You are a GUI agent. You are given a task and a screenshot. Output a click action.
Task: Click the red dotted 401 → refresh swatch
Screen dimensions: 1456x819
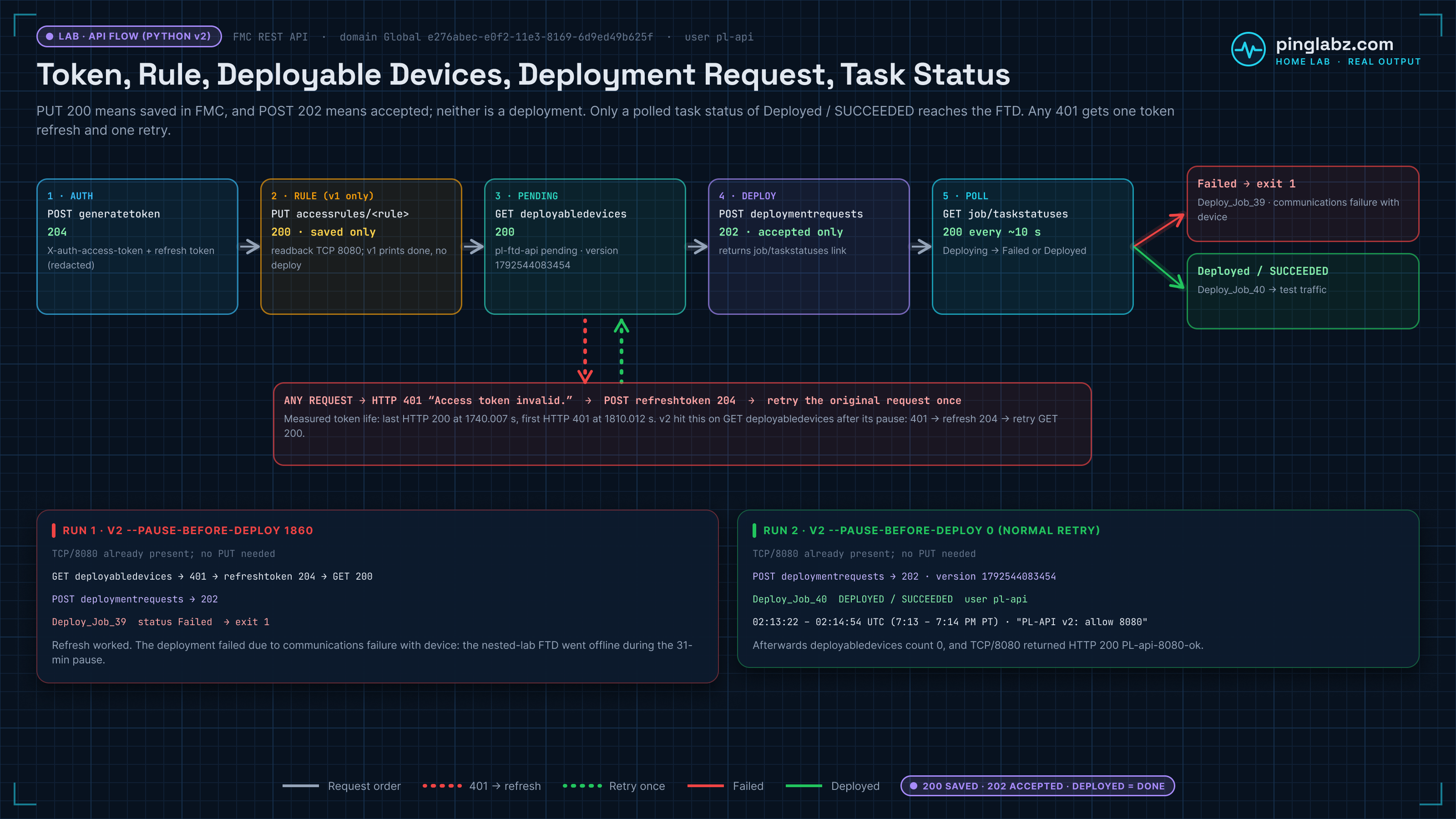442,786
